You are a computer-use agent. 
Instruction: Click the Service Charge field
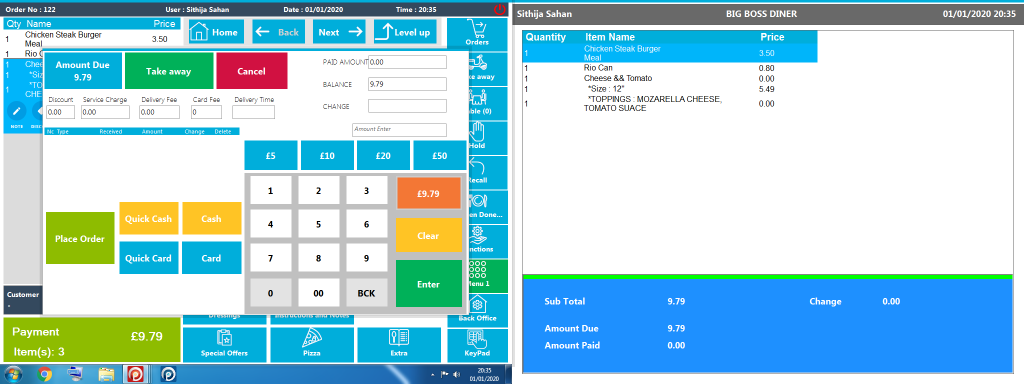pos(105,112)
